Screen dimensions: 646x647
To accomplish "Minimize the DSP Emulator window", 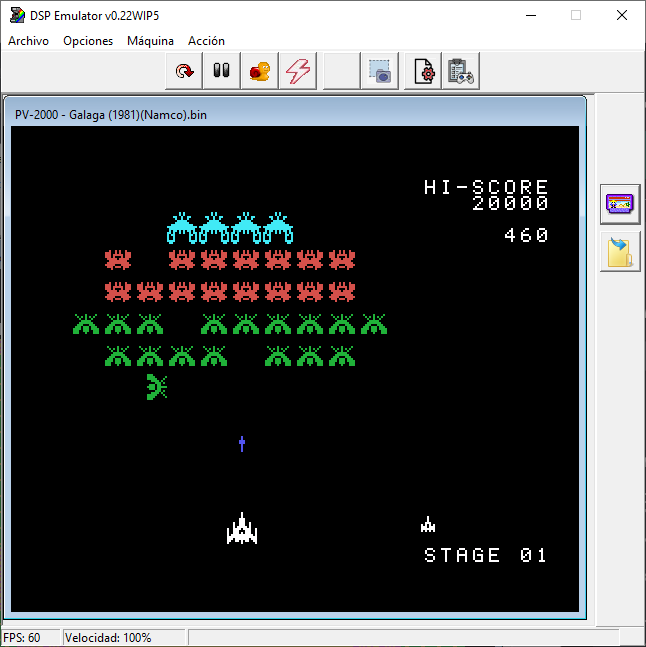I will click(531, 16).
